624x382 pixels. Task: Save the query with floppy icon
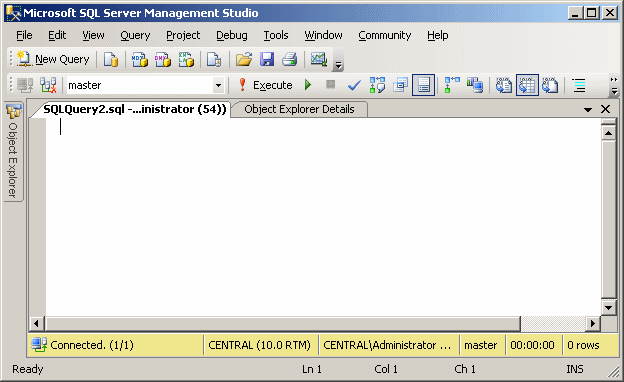tap(267, 59)
